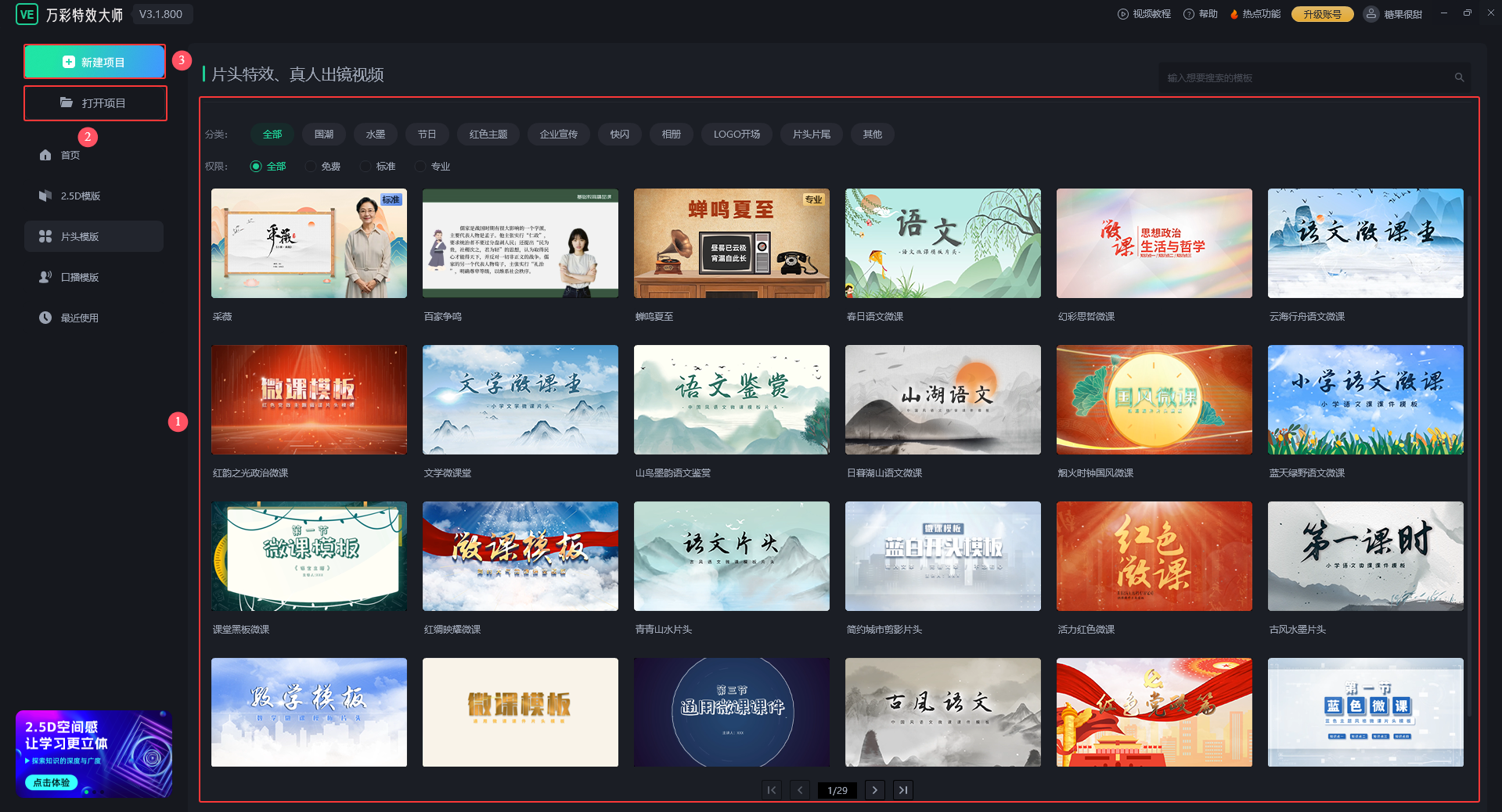Click the search magnifier icon
The width and height of the screenshot is (1502, 812).
click(x=1459, y=77)
